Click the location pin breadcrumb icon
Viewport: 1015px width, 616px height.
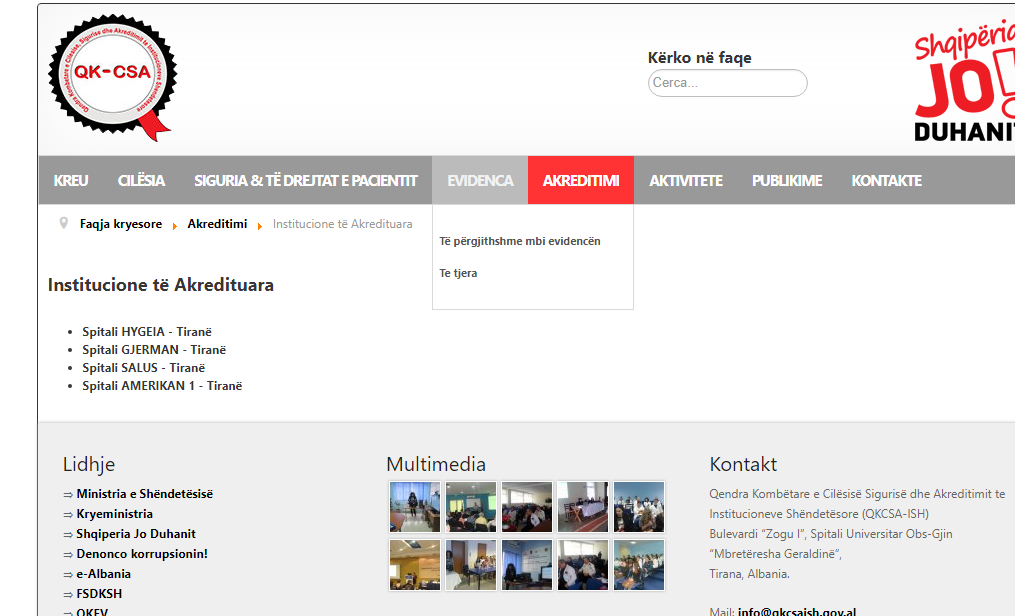64,223
